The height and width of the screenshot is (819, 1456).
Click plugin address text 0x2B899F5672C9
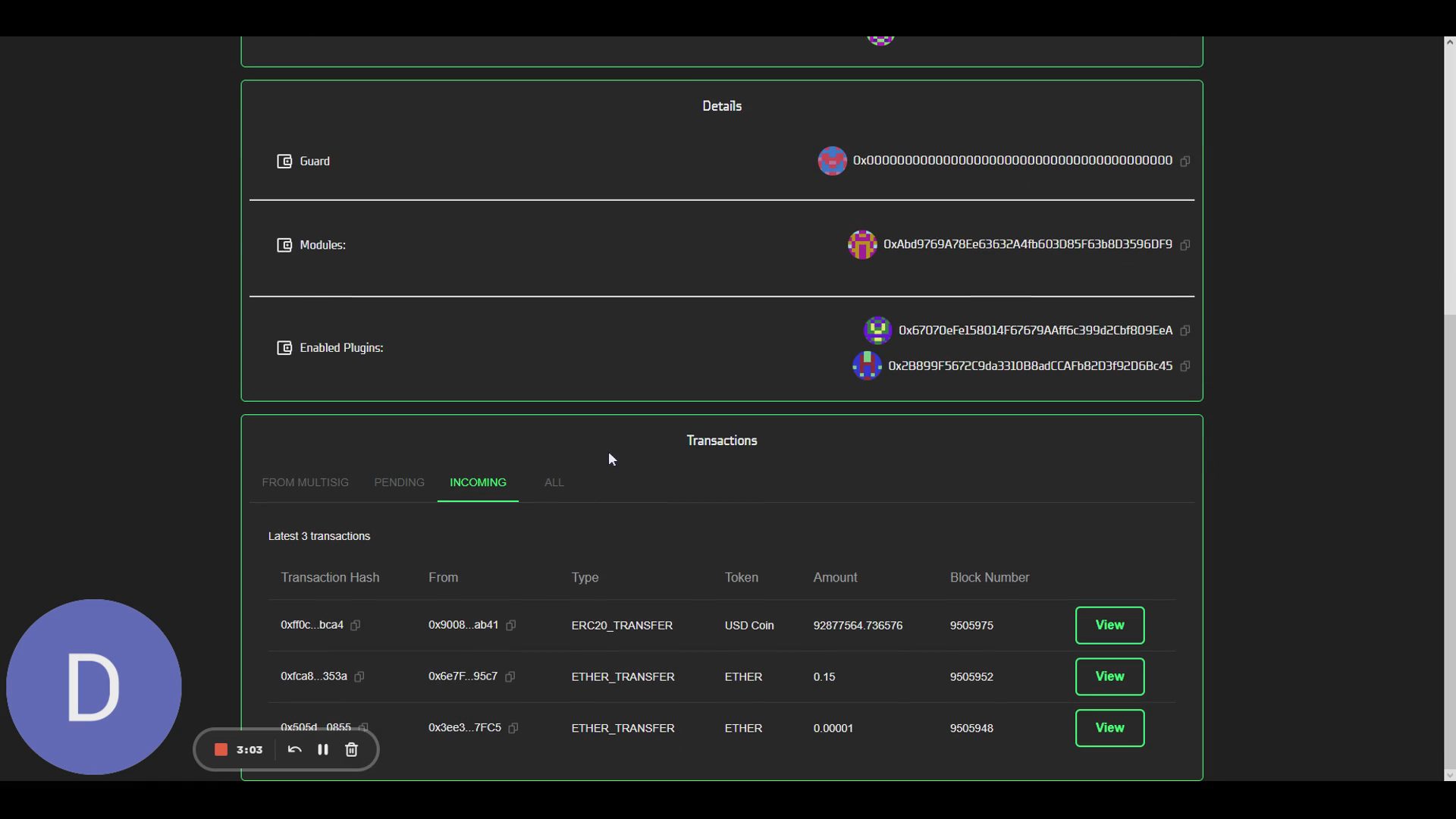pos(1030,366)
